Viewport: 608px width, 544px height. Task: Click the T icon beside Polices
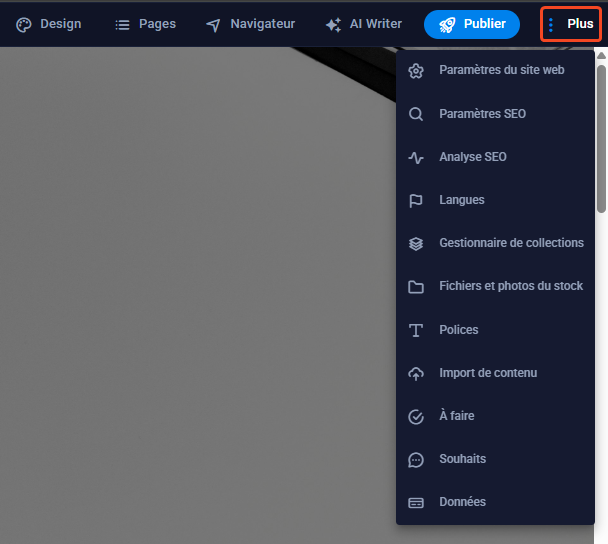[416, 330]
